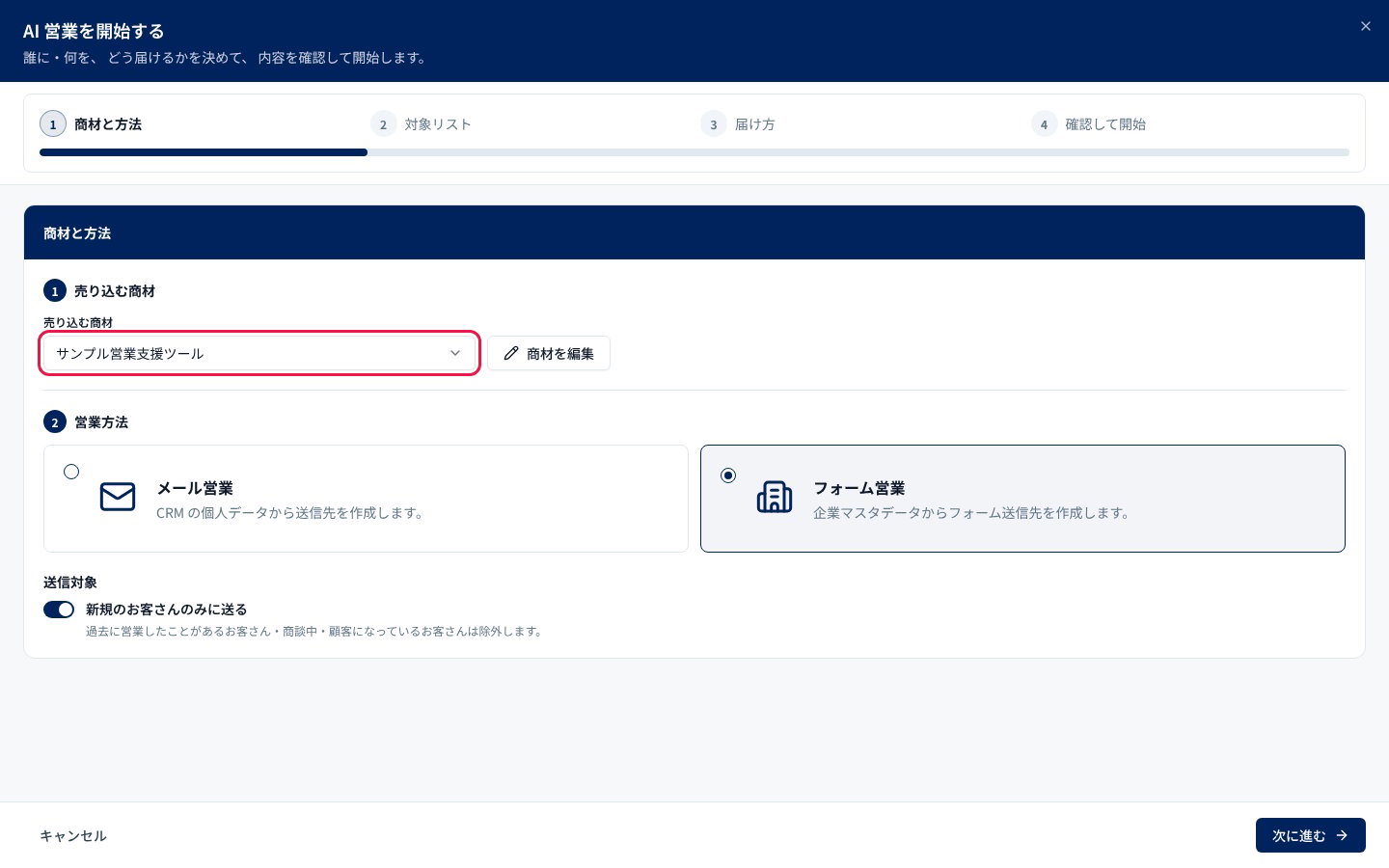The image size is (1389, 868).
Task: Click the メール営業 card title
Action: (195, 488)
